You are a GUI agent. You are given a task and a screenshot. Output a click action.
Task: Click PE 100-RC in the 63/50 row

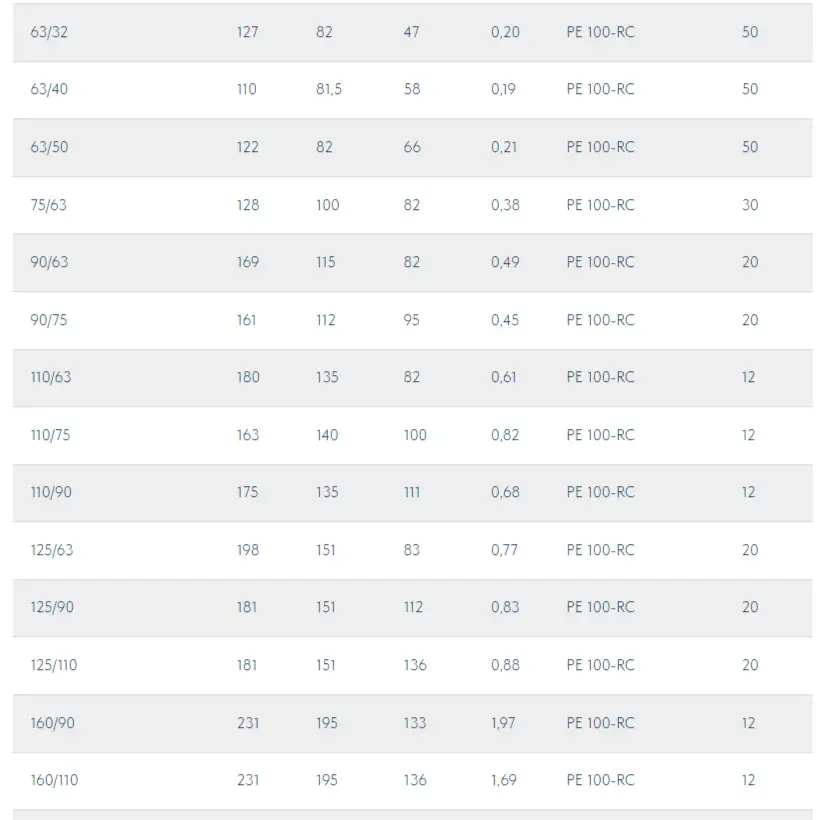(x=600, y=147)
